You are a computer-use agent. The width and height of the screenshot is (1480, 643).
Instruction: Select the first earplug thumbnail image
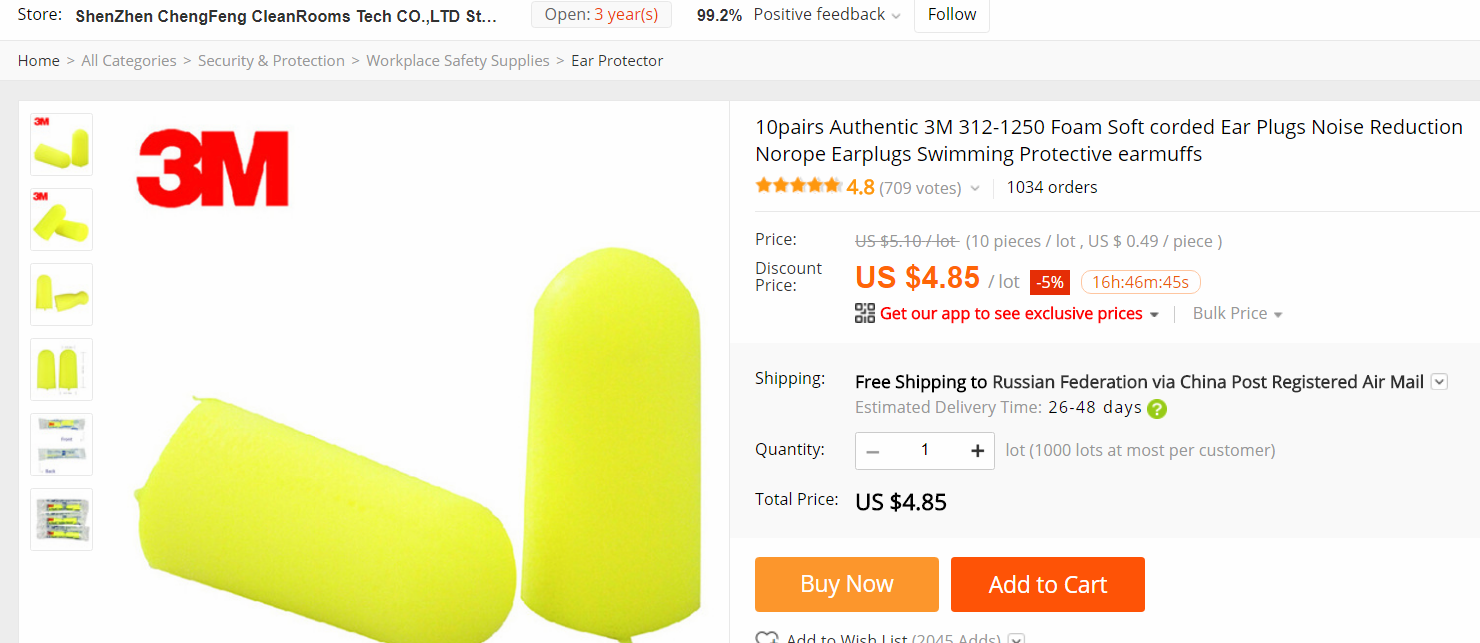[62, 145]
